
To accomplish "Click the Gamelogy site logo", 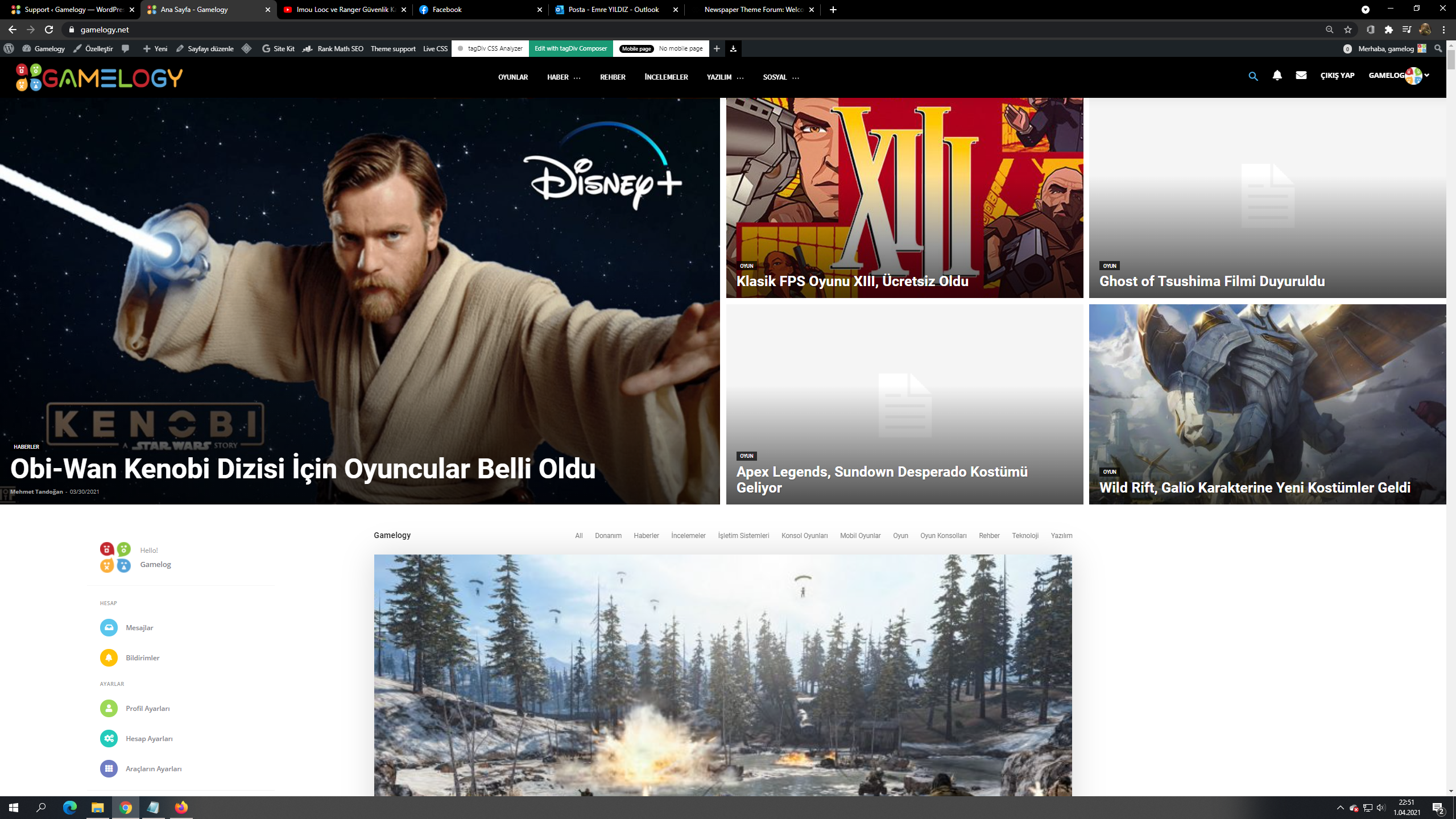I will 99,77.
